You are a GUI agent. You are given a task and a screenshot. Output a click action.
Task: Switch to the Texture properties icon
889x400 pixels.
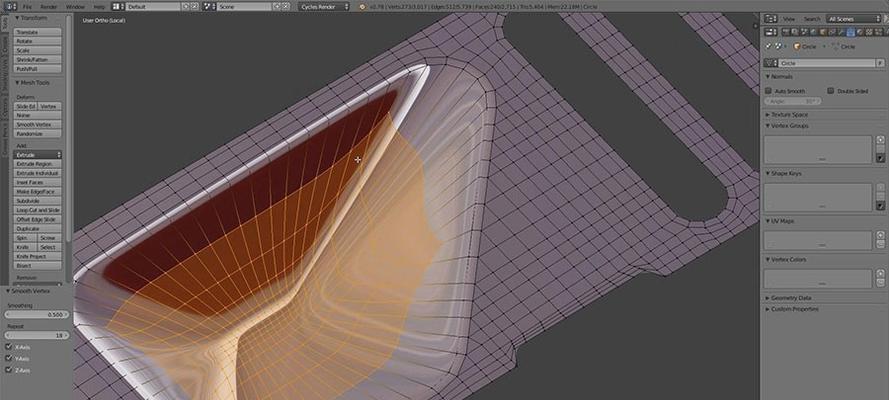click(869, 32)
